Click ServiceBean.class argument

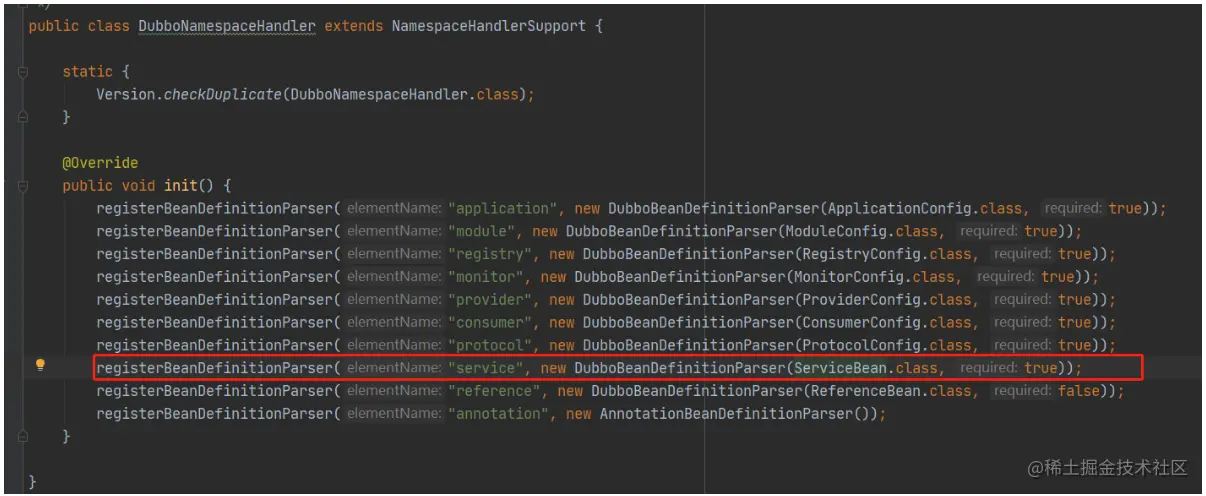[x=867, y=368]
